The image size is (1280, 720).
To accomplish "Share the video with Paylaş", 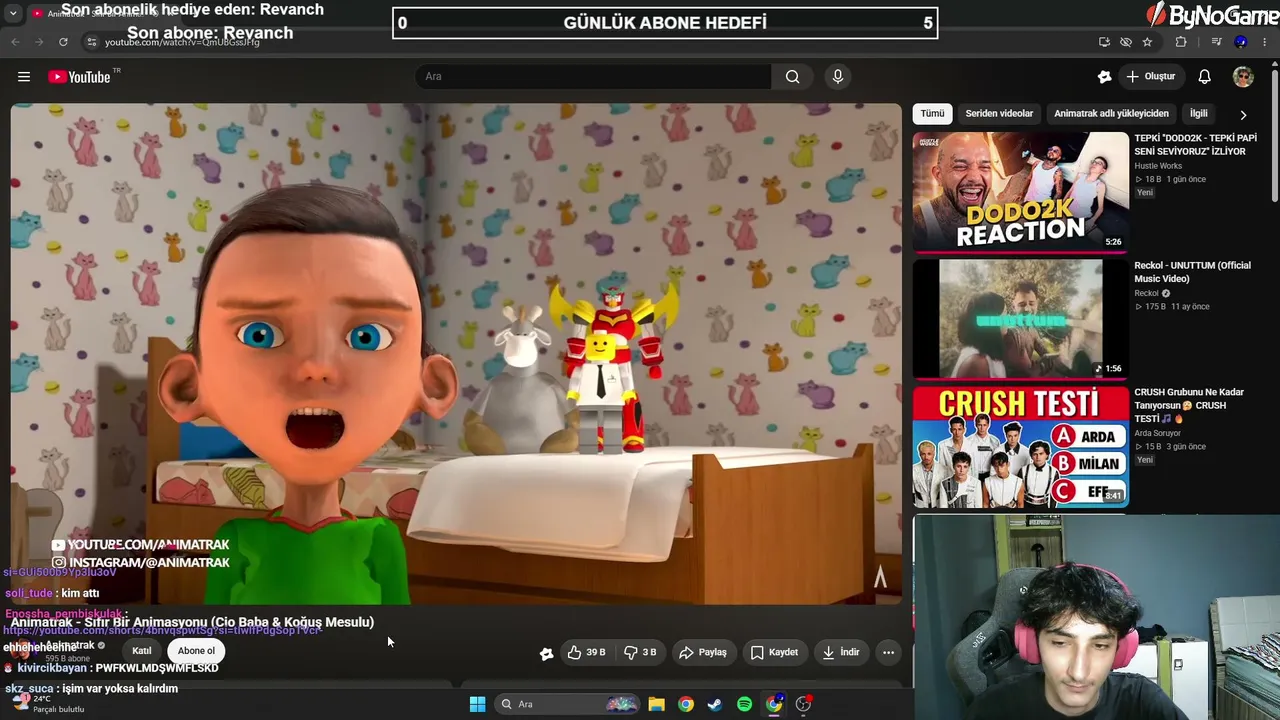I will tap(703, 652).
